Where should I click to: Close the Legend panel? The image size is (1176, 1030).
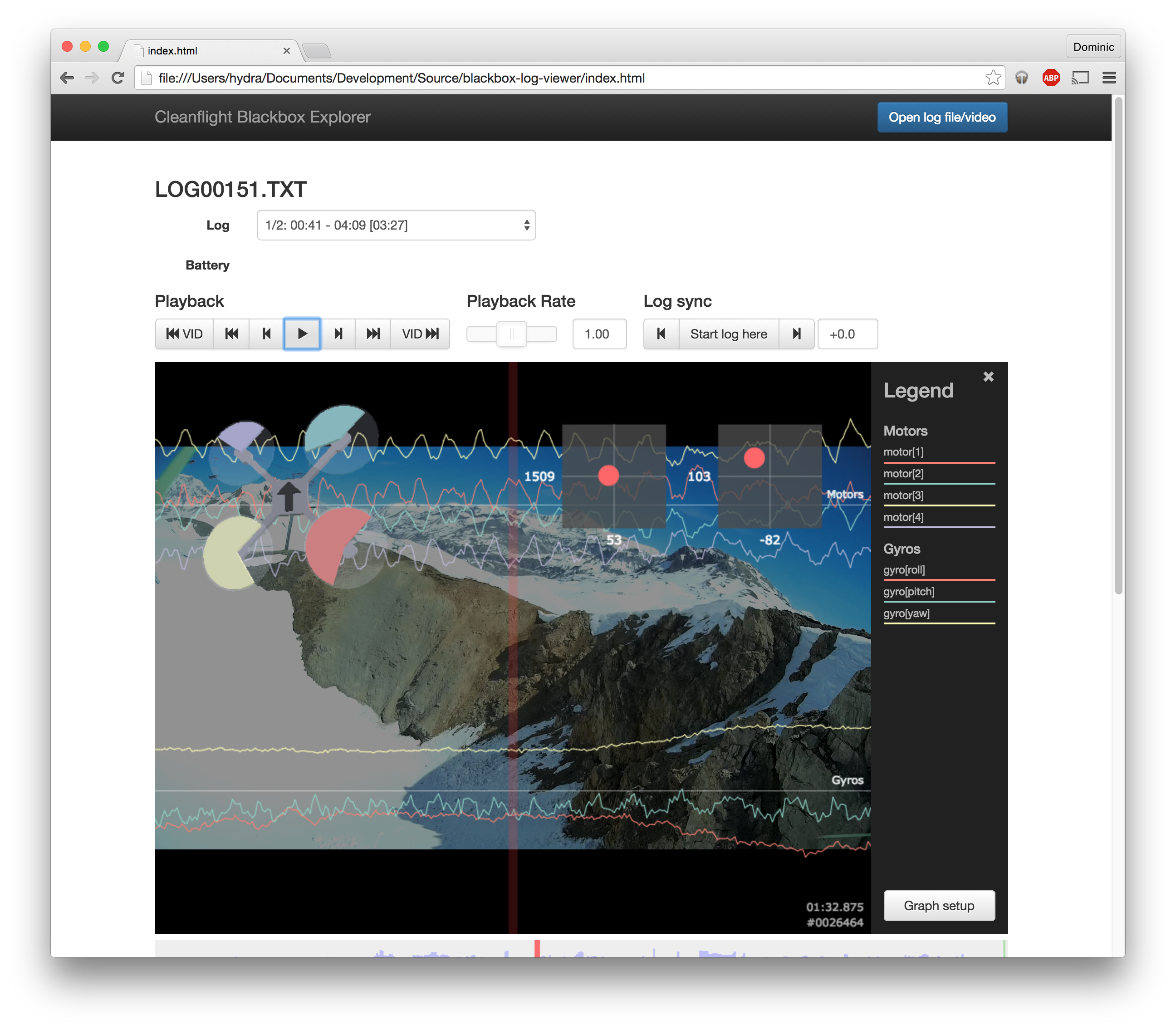point(988,377)
